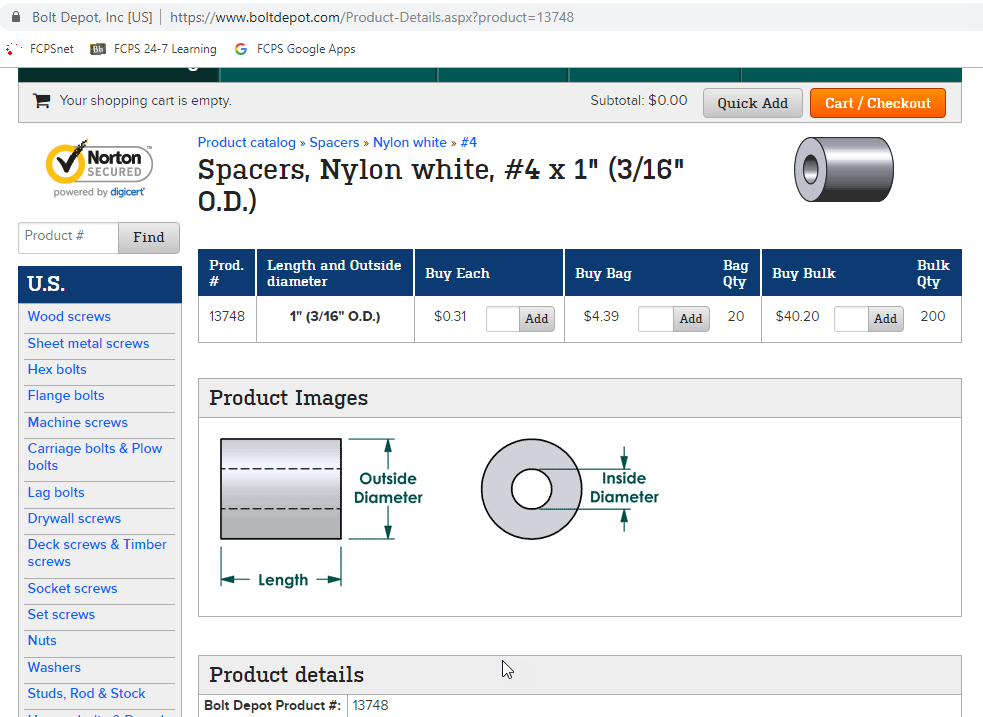Image resolution: width=983 pixels, height=717 pixels.
Task: Open Deck screws & Timber screws category
Action: (97, 553)
